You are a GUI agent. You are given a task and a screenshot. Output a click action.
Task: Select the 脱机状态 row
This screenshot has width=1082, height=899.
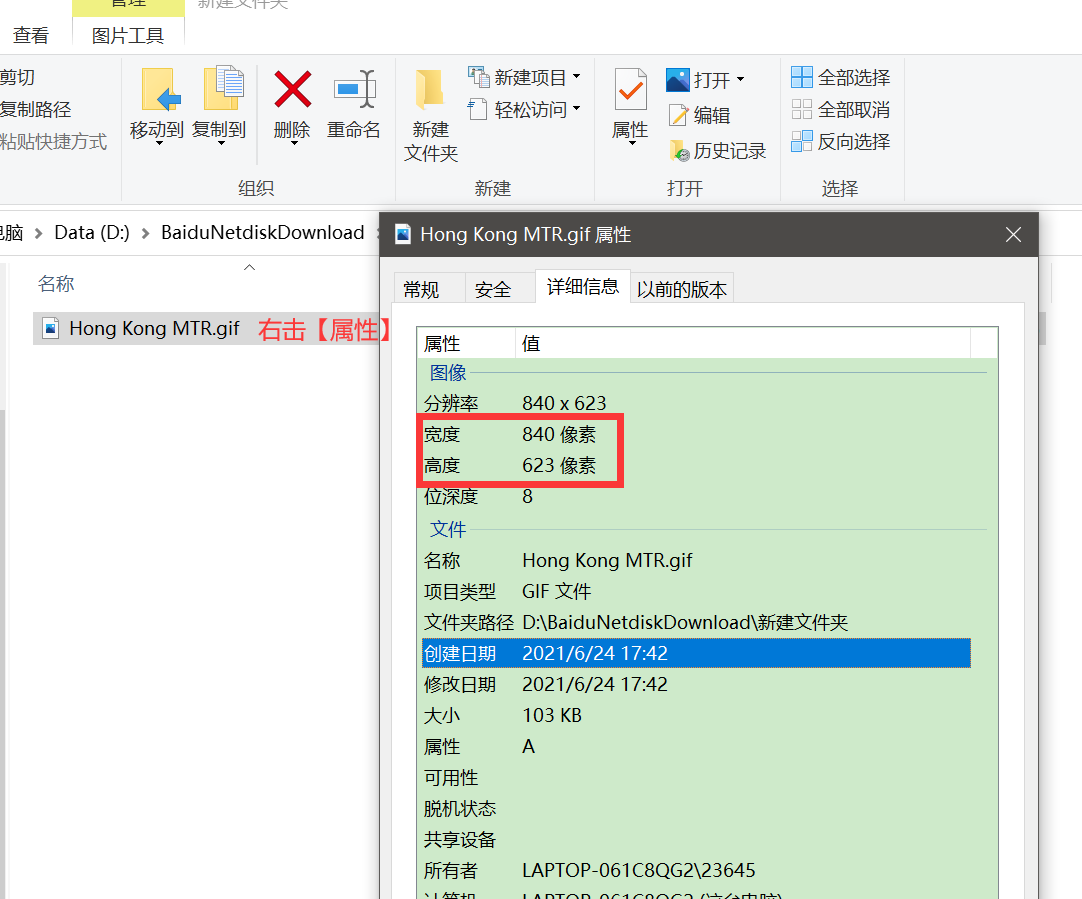[x=696, y=809]
